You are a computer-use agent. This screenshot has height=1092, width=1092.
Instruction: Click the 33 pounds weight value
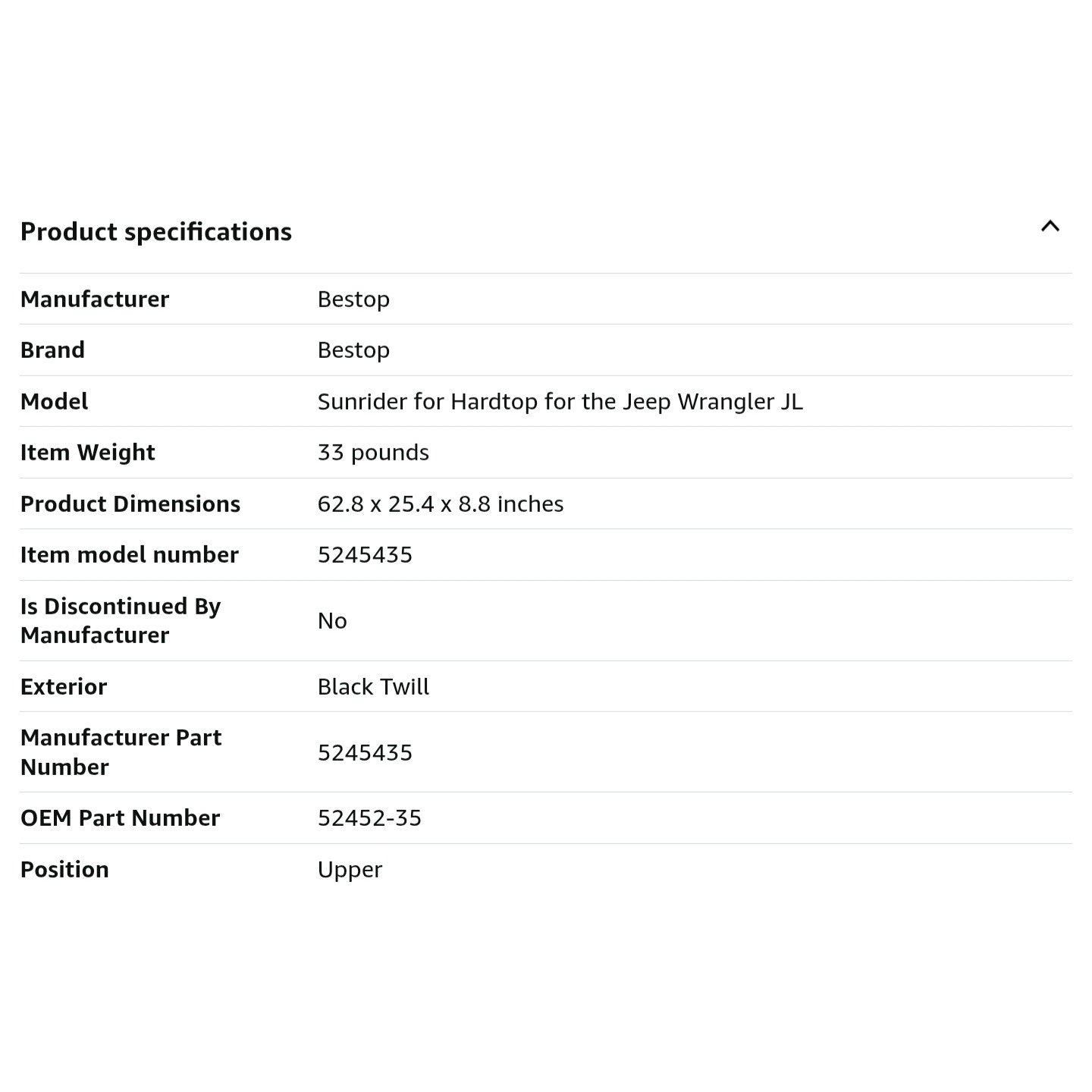click(x=373, y=453)
